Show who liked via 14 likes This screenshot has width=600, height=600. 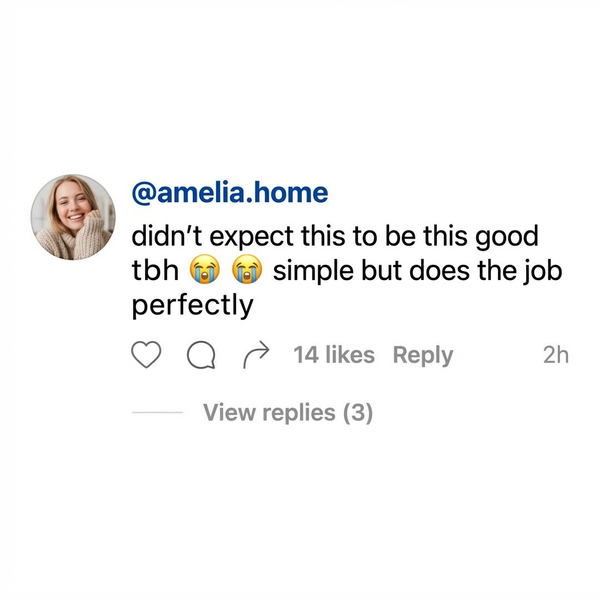pos(334,355)
